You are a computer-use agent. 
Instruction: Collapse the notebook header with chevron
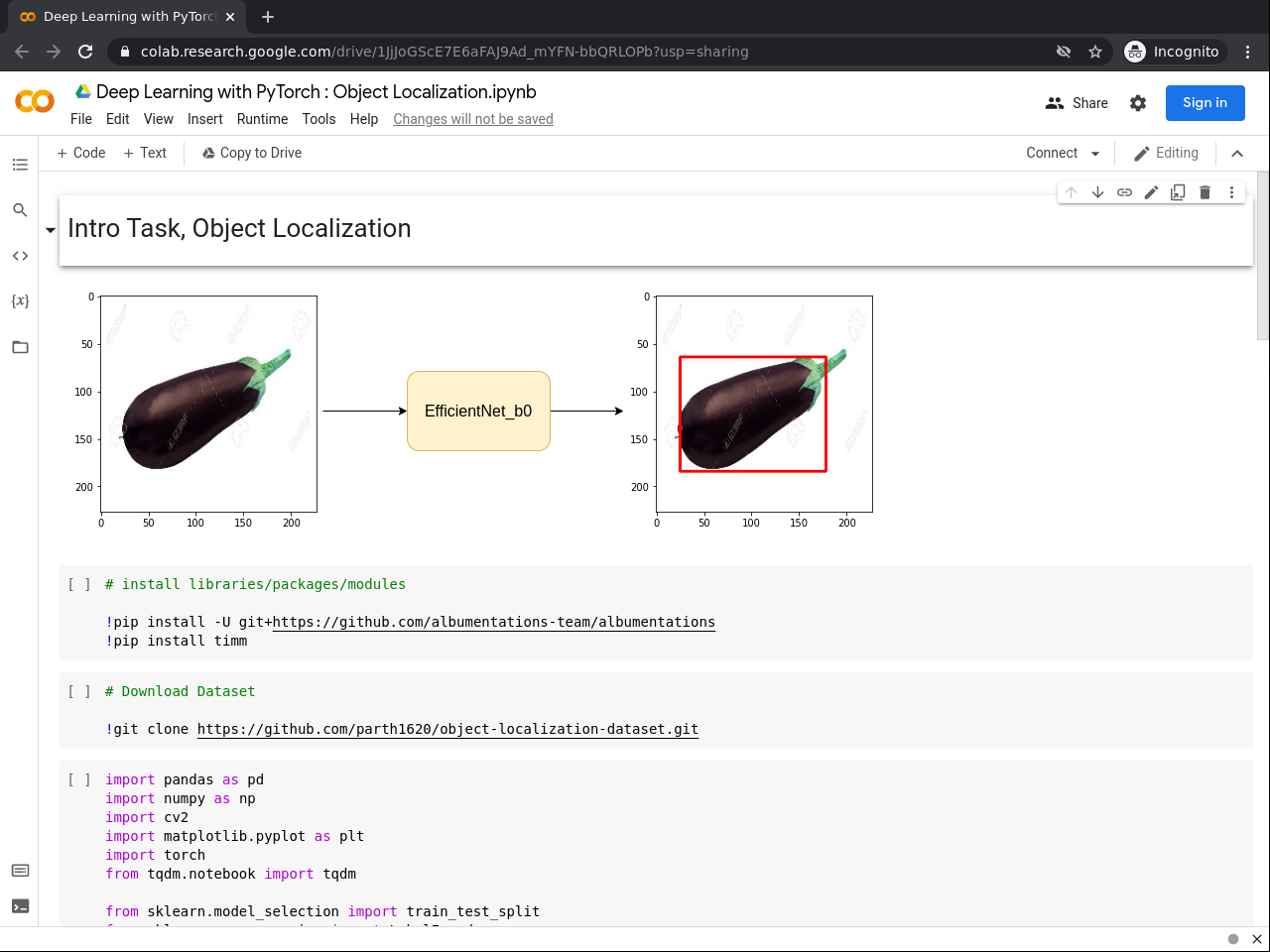tap(1237, 154)
